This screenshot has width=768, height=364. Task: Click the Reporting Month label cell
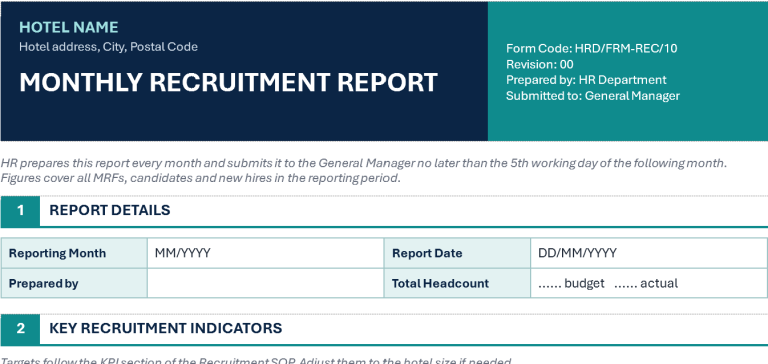pos(74,253)
